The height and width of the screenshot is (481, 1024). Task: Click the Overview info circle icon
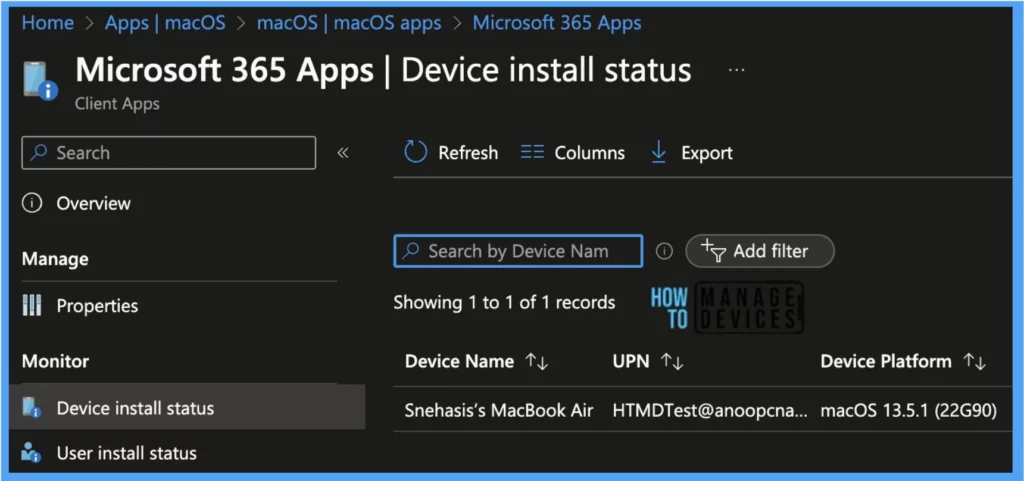pos(32,203)
